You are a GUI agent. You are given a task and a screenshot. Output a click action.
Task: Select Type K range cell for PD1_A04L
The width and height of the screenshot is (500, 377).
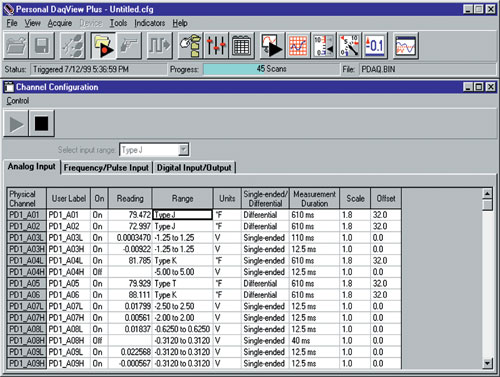tap(182, 261)
